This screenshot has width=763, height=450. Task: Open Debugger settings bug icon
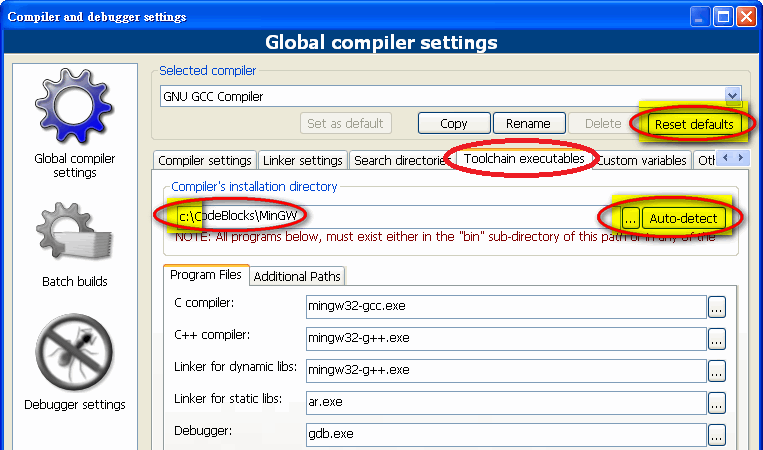[x=75, y=354]
